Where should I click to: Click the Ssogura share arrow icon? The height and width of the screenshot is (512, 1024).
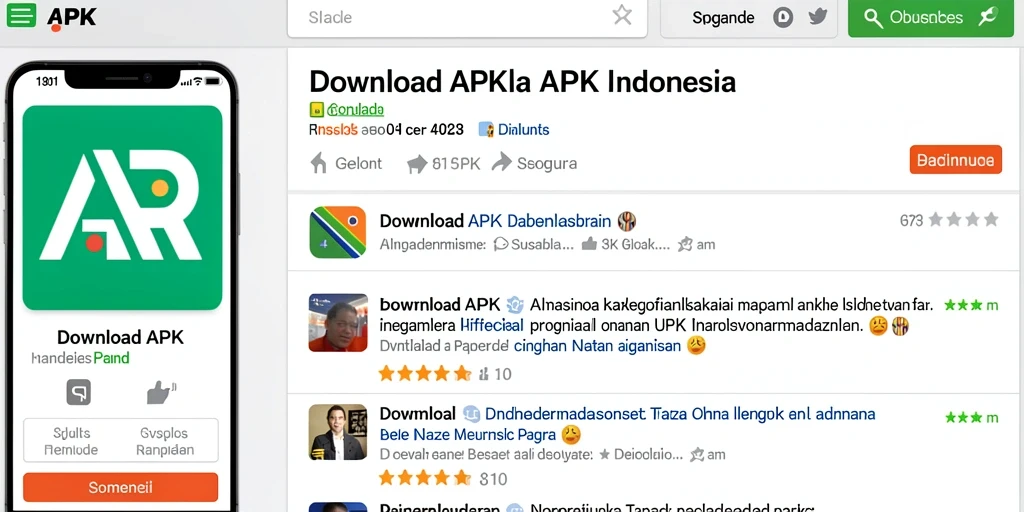[502, 162]
